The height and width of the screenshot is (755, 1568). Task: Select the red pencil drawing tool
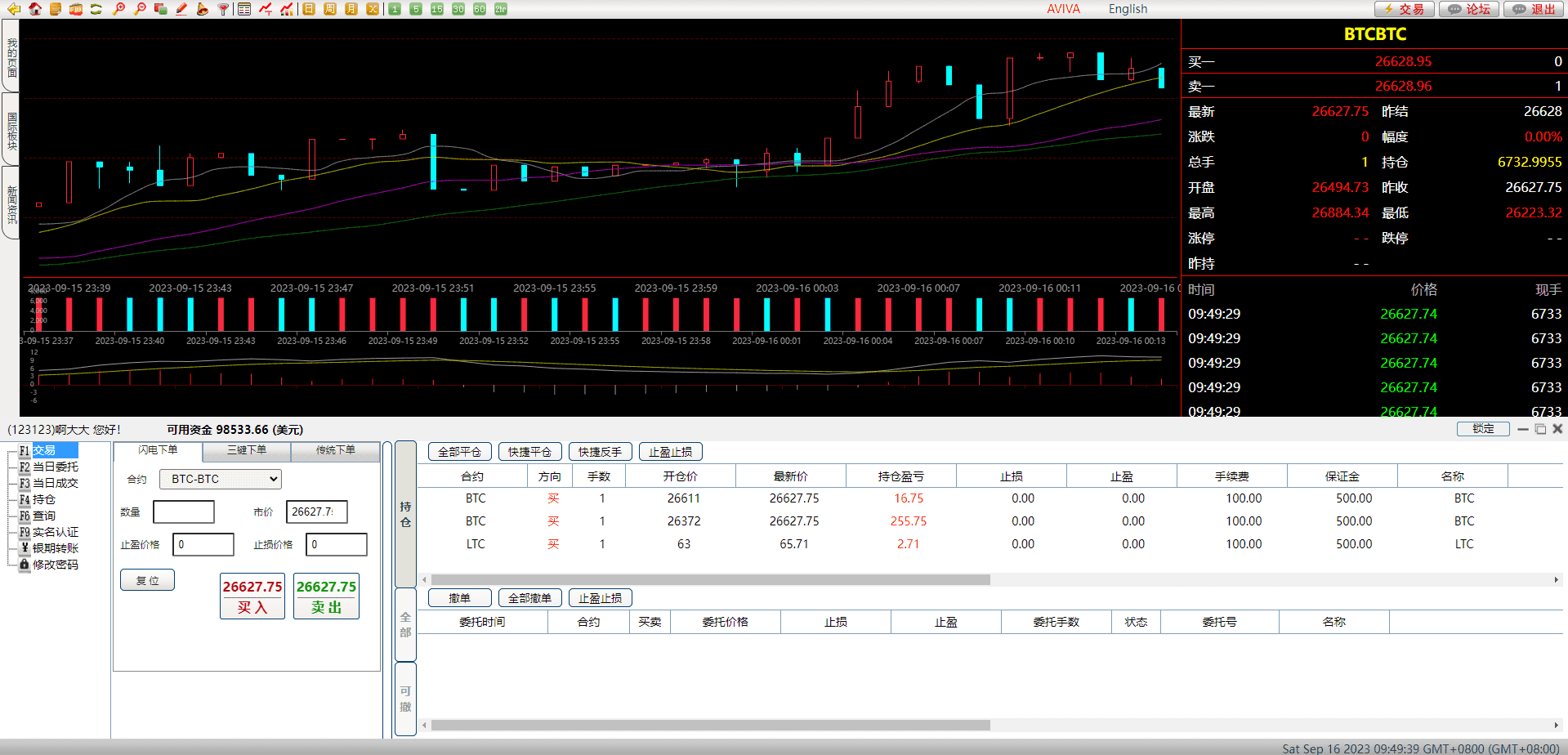click(181, 9)
